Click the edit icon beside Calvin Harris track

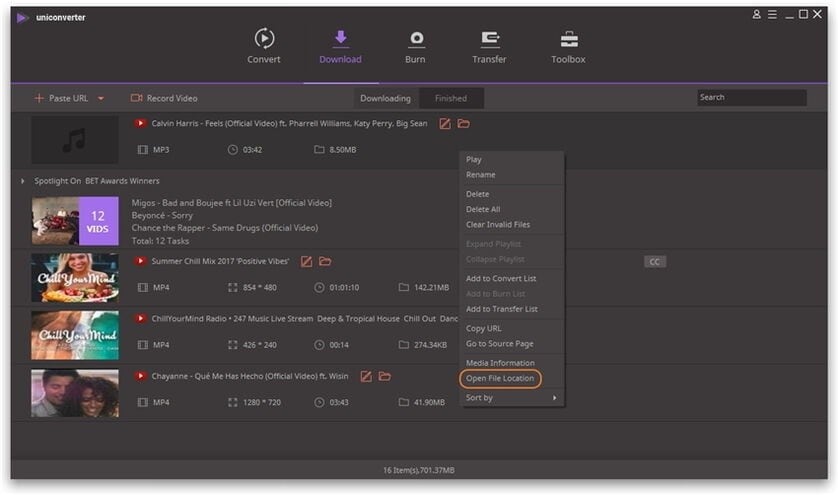coord(445,124)
